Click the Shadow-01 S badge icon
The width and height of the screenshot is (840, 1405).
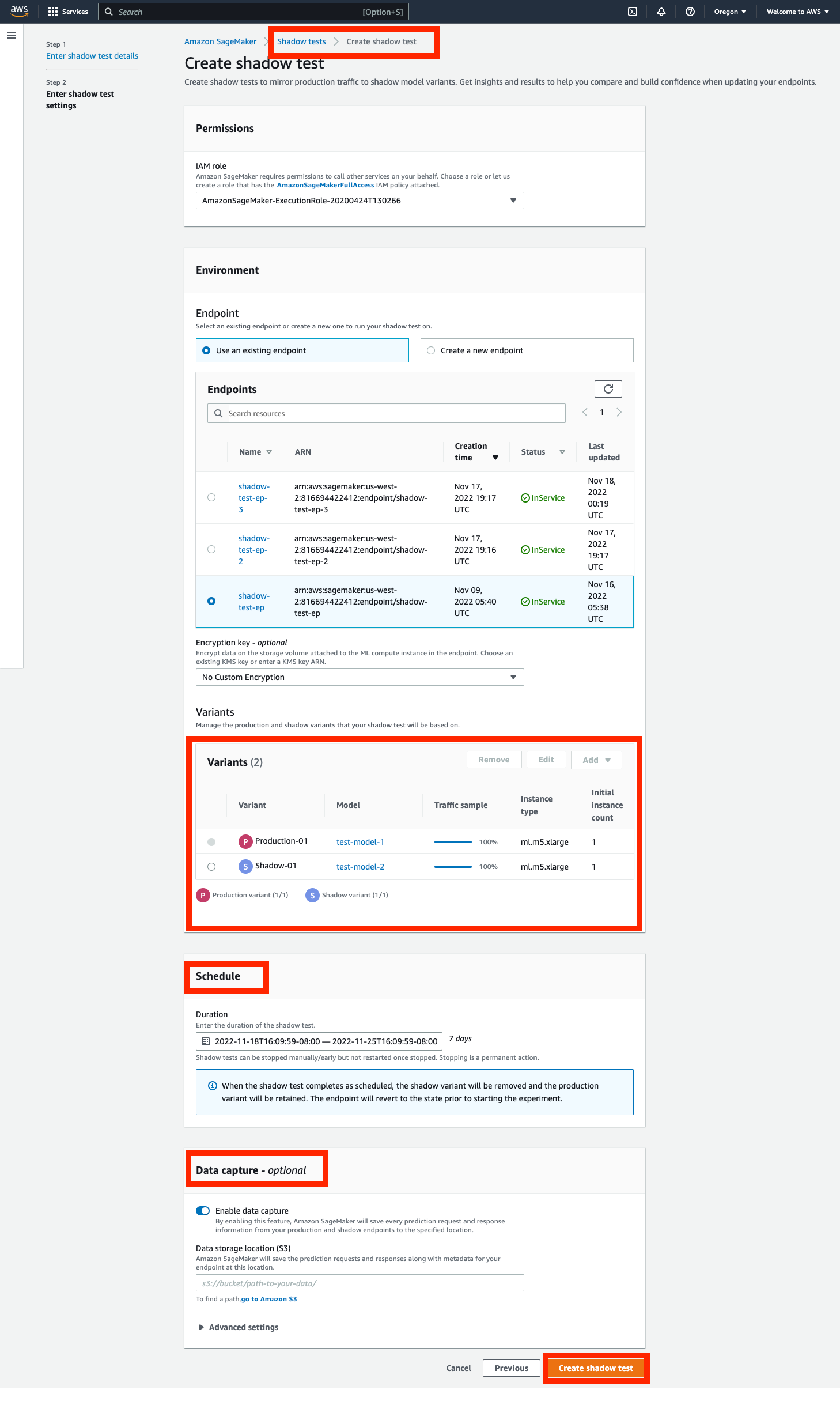(x=245, y=867)
